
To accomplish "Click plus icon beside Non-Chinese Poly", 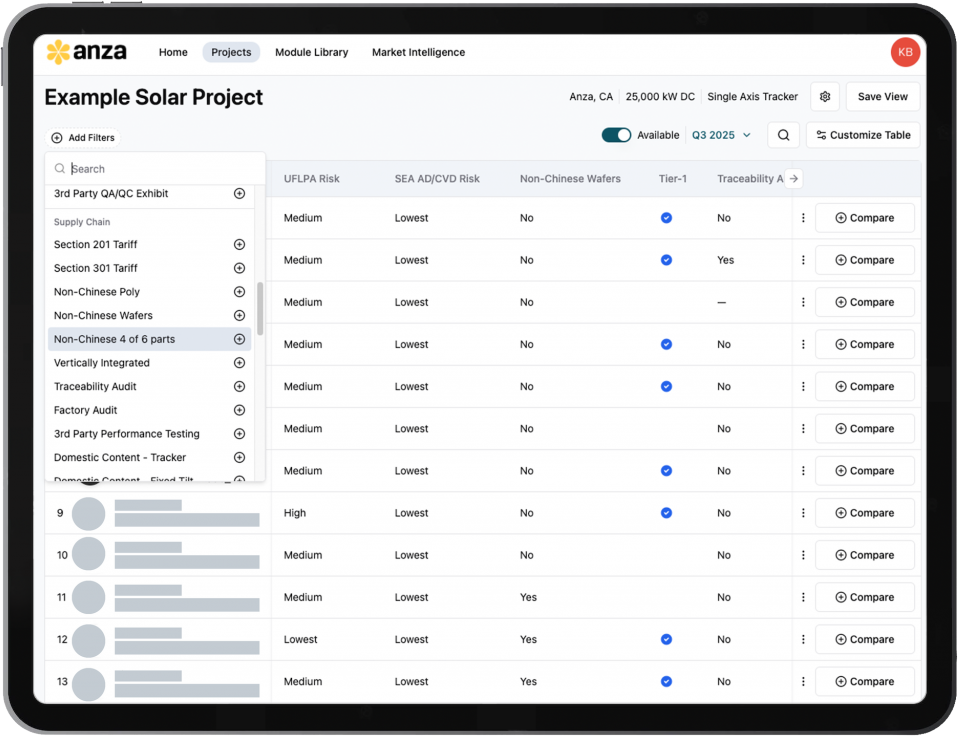I will (x=239, y=292).
